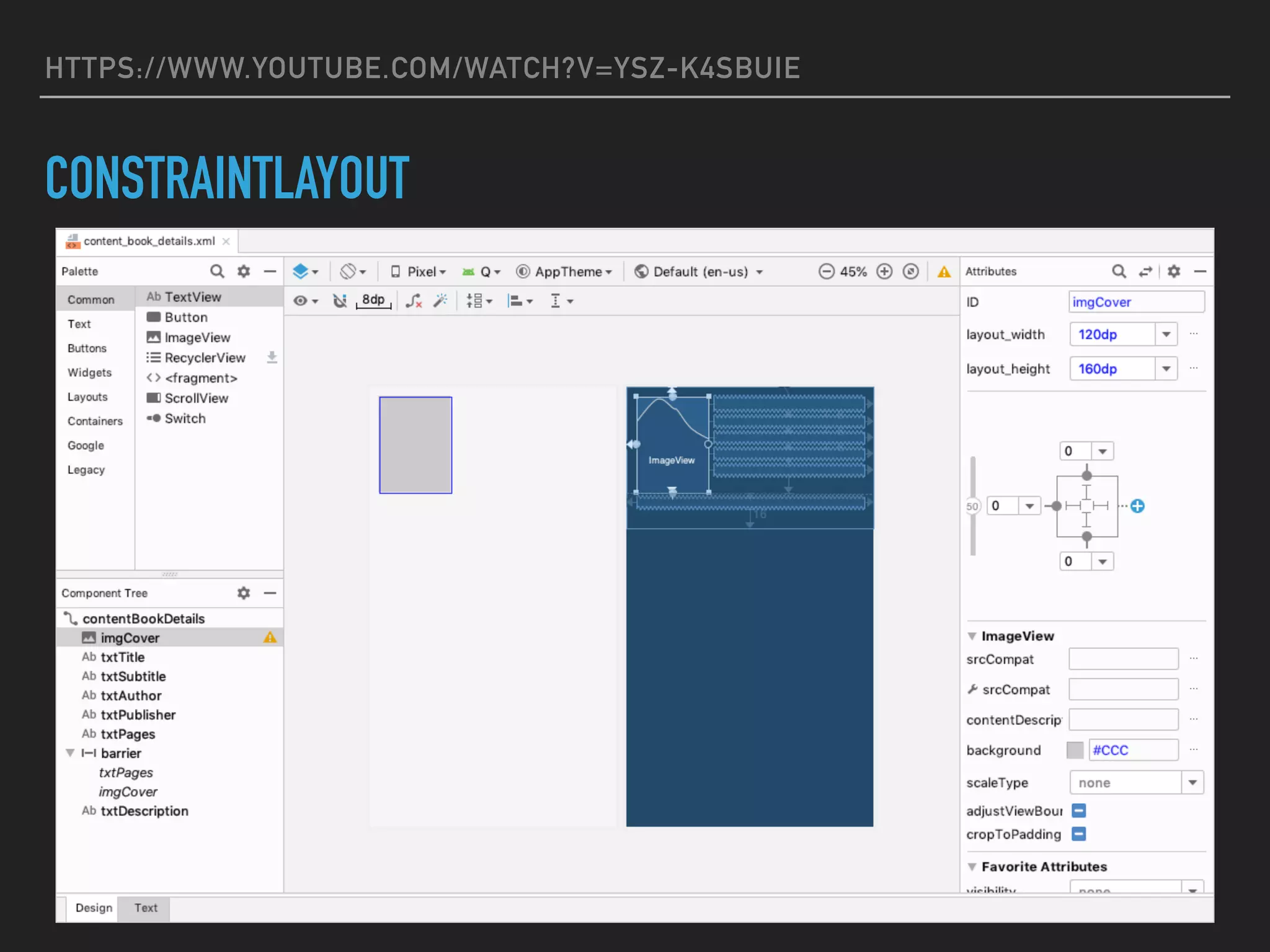The width and height of the screenshot is (1270, 952).
Task: Switch to the Text tab
Action: tap(146, 908)
